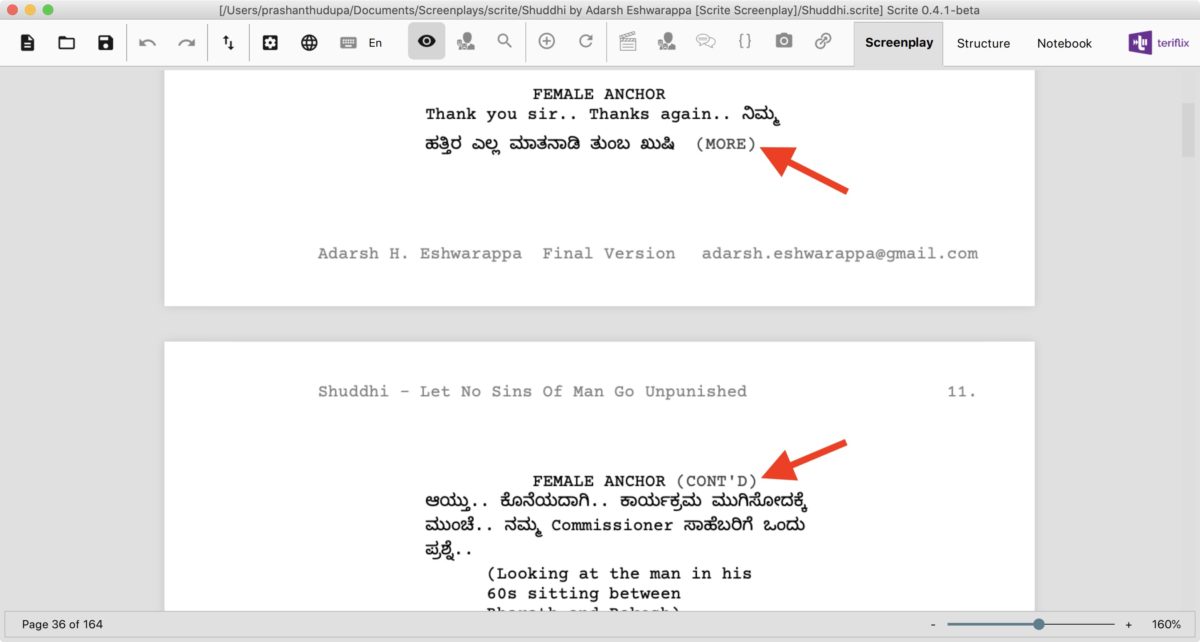The height and width of the screenshot is (642, 1200).
Task: Click the FEMALE ANCHOR (CONT'D) character cue
Action: point(645,481)
